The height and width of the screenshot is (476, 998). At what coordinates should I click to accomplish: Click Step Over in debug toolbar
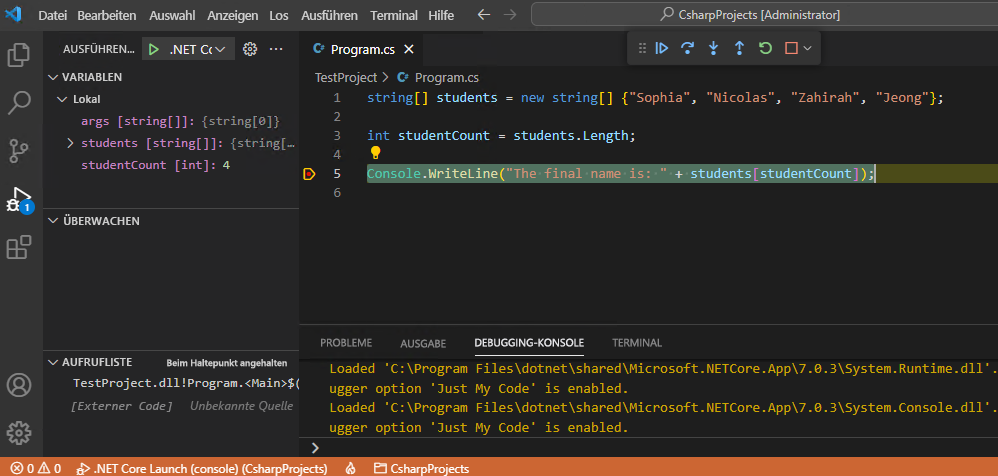tap(687, 48)
